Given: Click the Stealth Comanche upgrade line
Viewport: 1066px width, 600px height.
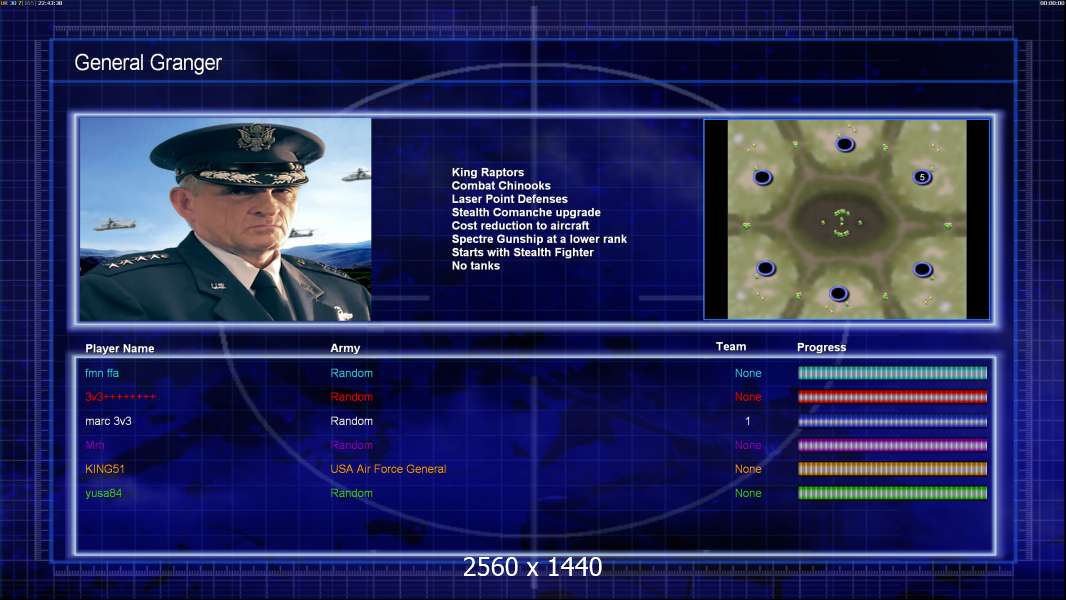Looking at the screenshot, I should coord(526,212).
